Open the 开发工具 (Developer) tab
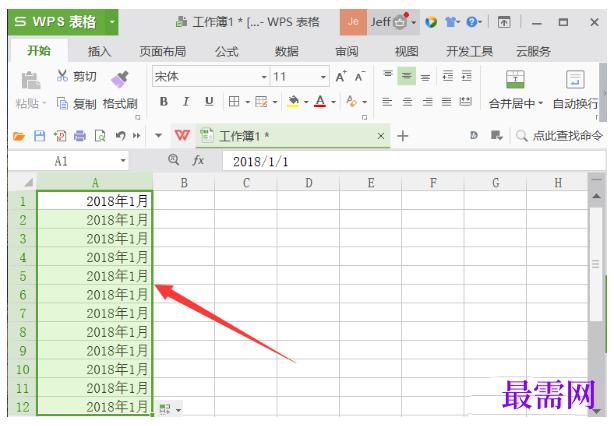Image resolution: width=614 pixels, height=426 pixels. (x=470, y=51)
